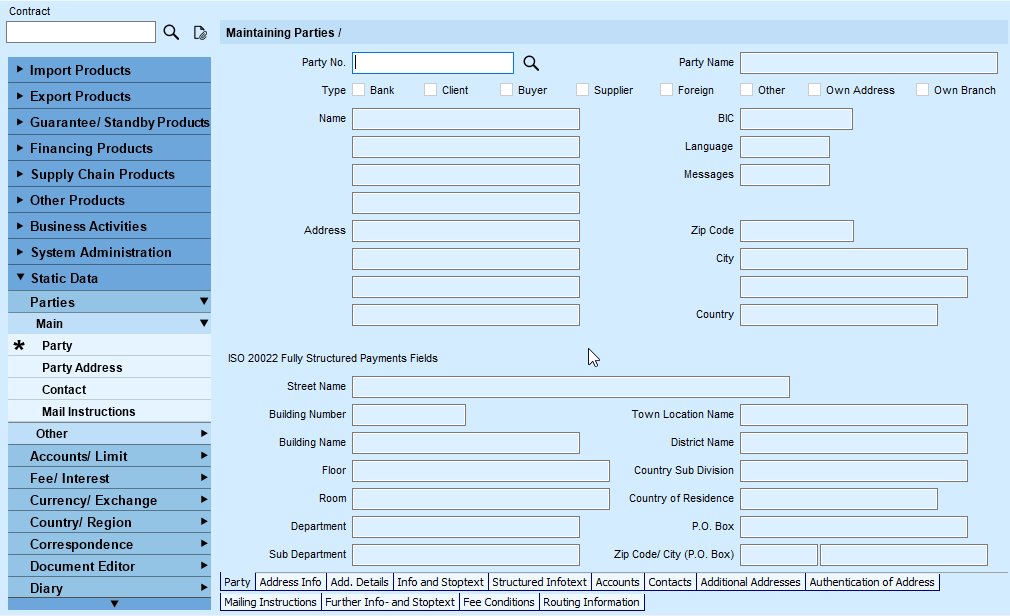The width and height of the screenshot is (1010, 616).
Task: Open Mail Instructions in navigation tree
Action: 110,411
